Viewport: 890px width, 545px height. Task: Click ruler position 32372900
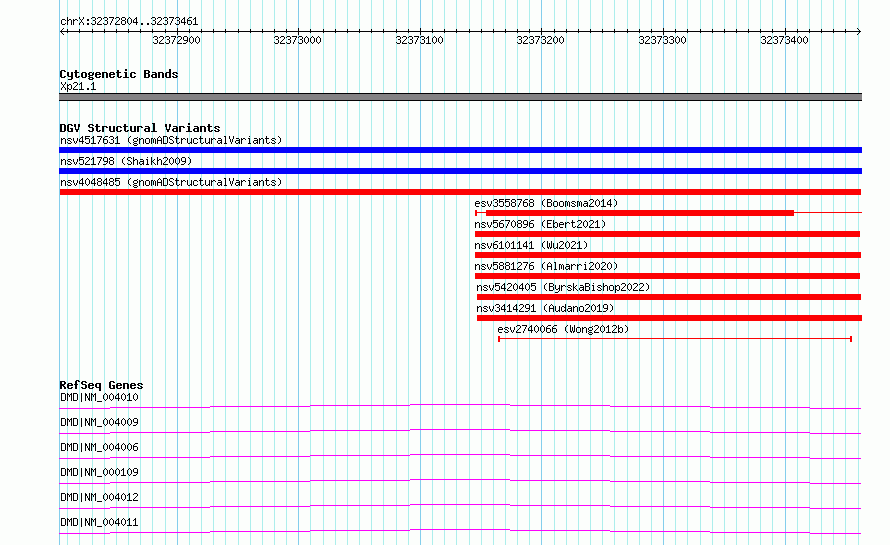click(x=177, y=40)
